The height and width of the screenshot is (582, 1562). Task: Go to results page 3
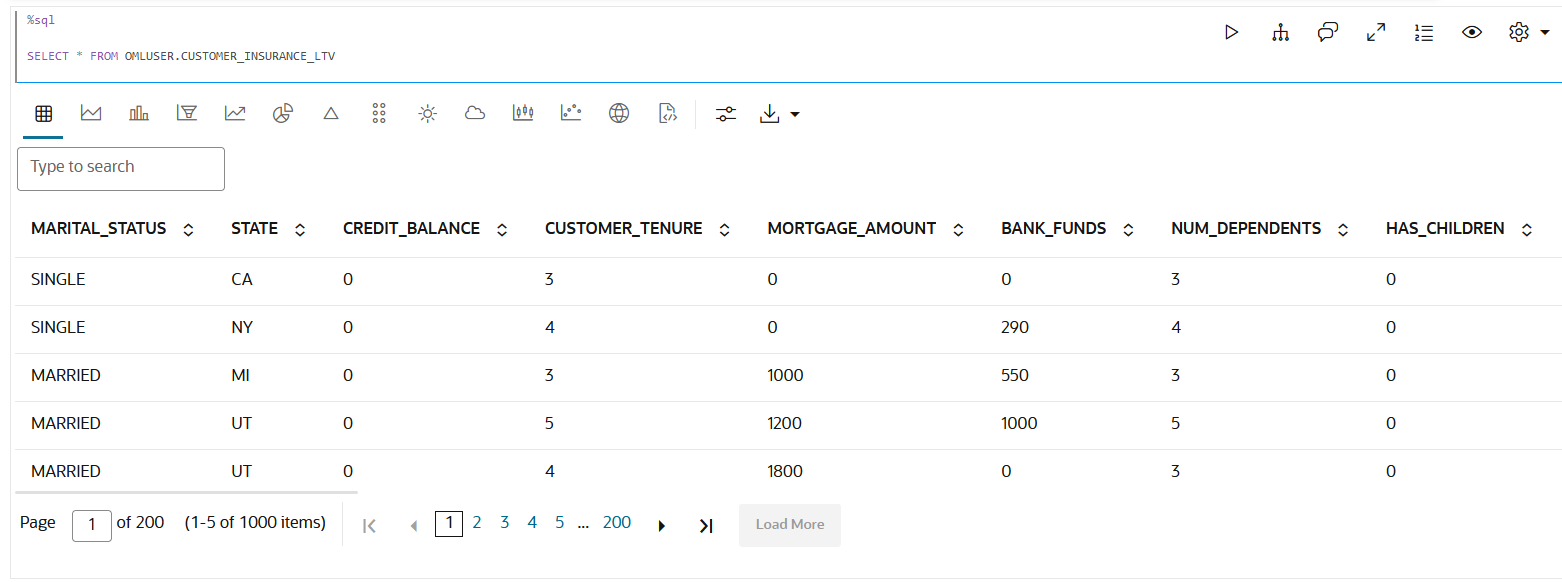click(505, 522)
